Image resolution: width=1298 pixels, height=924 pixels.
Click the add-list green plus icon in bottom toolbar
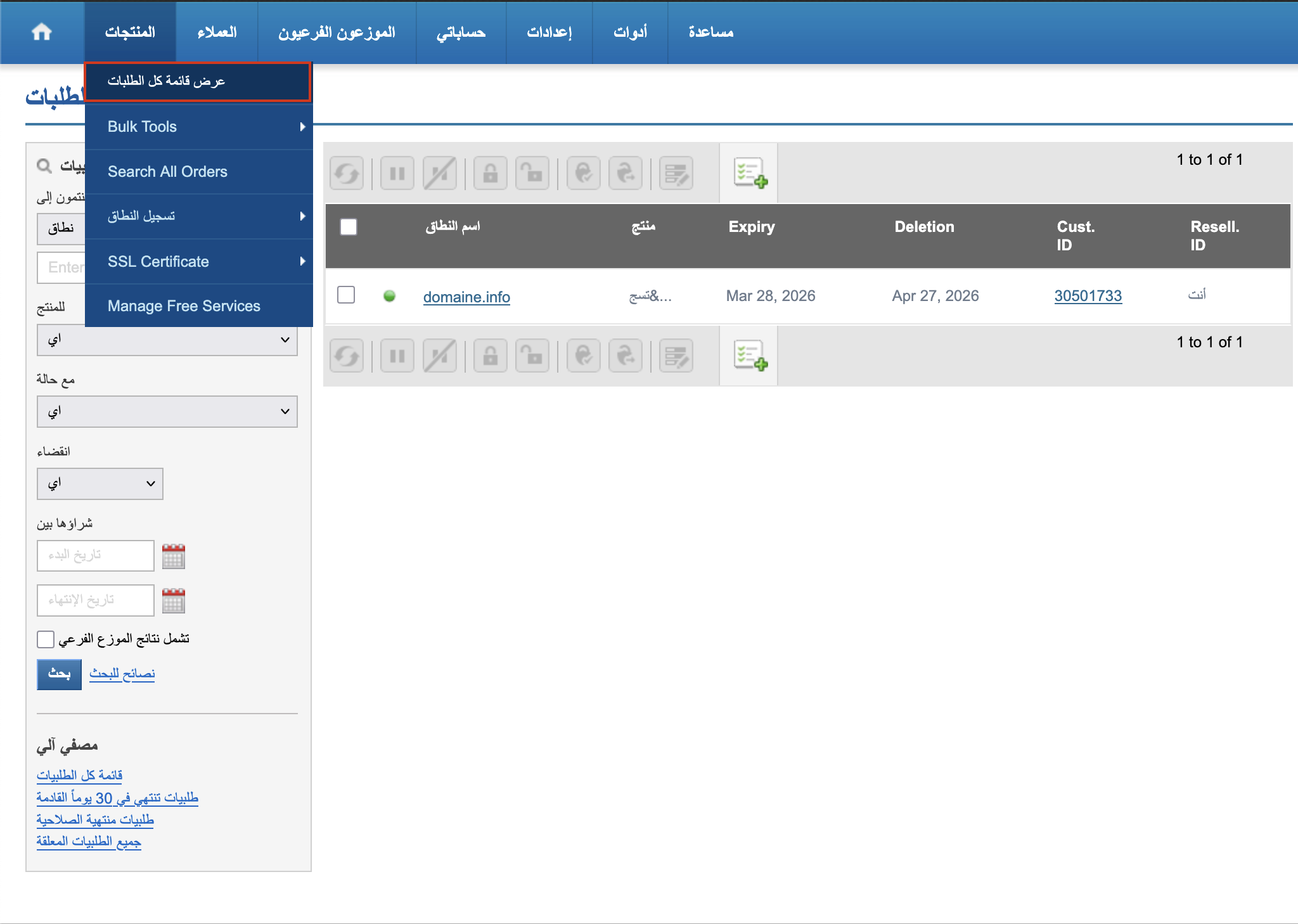coord(750,356)
